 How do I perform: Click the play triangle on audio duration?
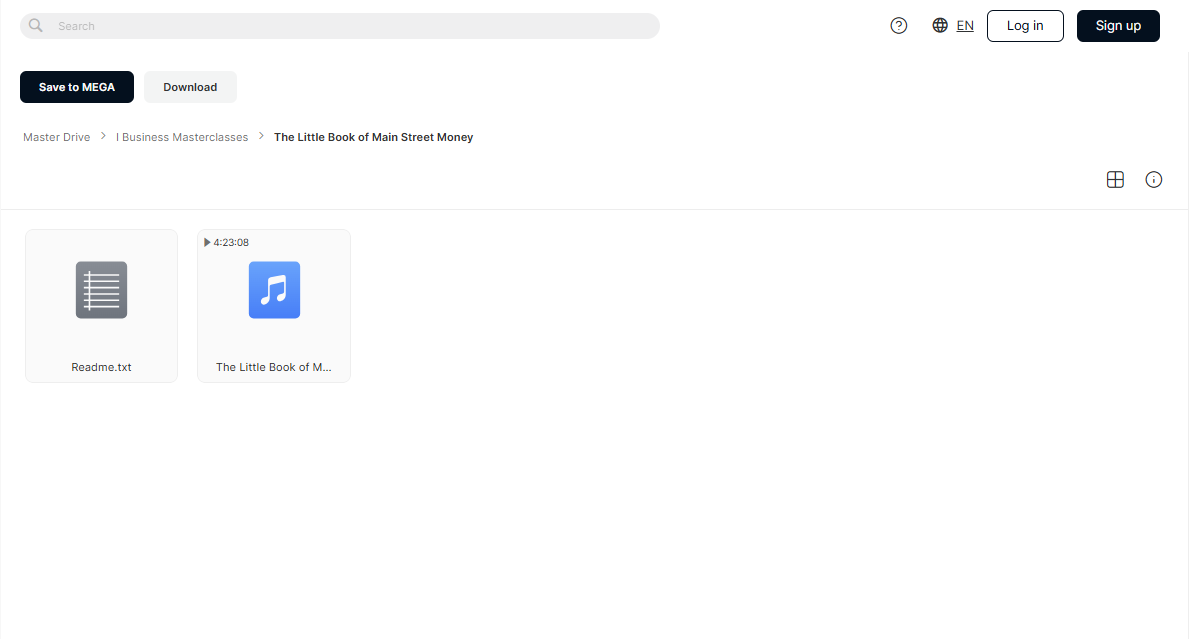pyautogui.click(x=207, y=243)
